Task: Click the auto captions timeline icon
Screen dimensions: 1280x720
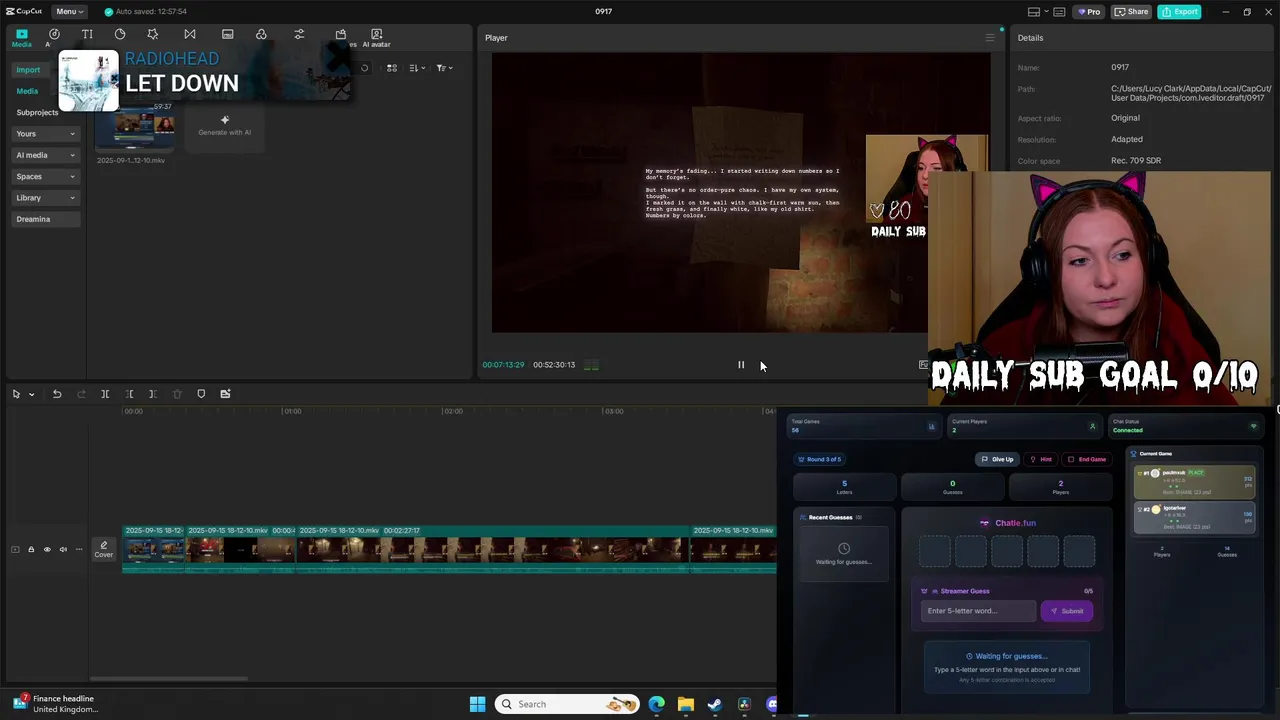Action: pos(225,394)
